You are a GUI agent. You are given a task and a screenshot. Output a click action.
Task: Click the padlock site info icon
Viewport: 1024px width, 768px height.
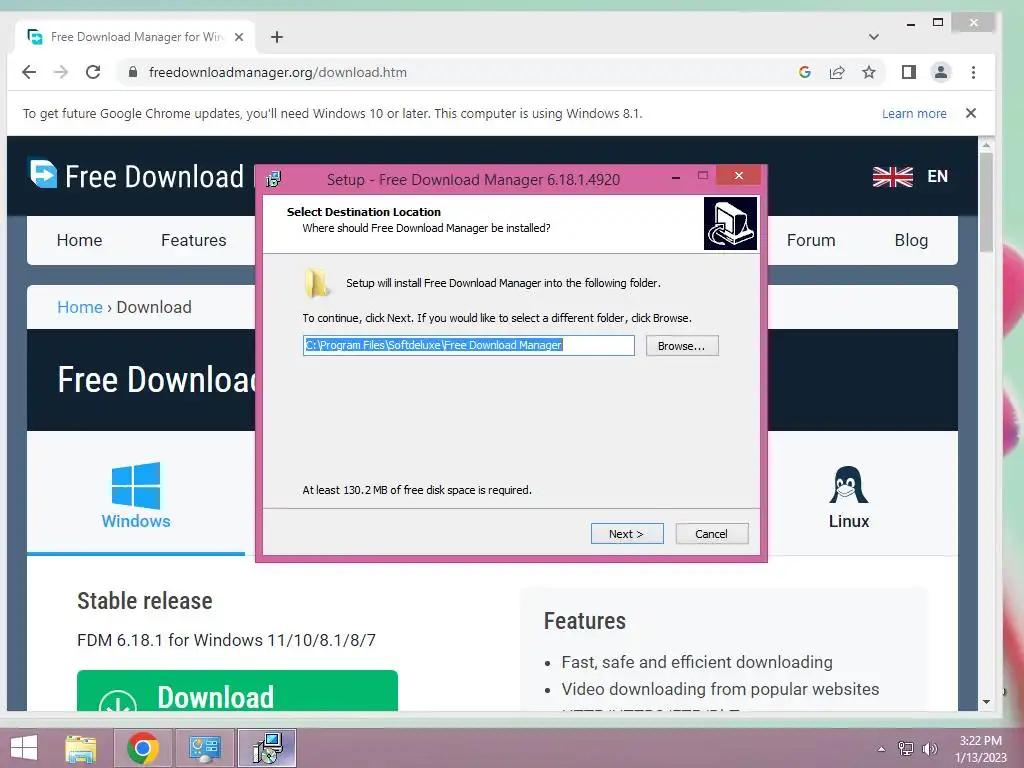point(133,72)
